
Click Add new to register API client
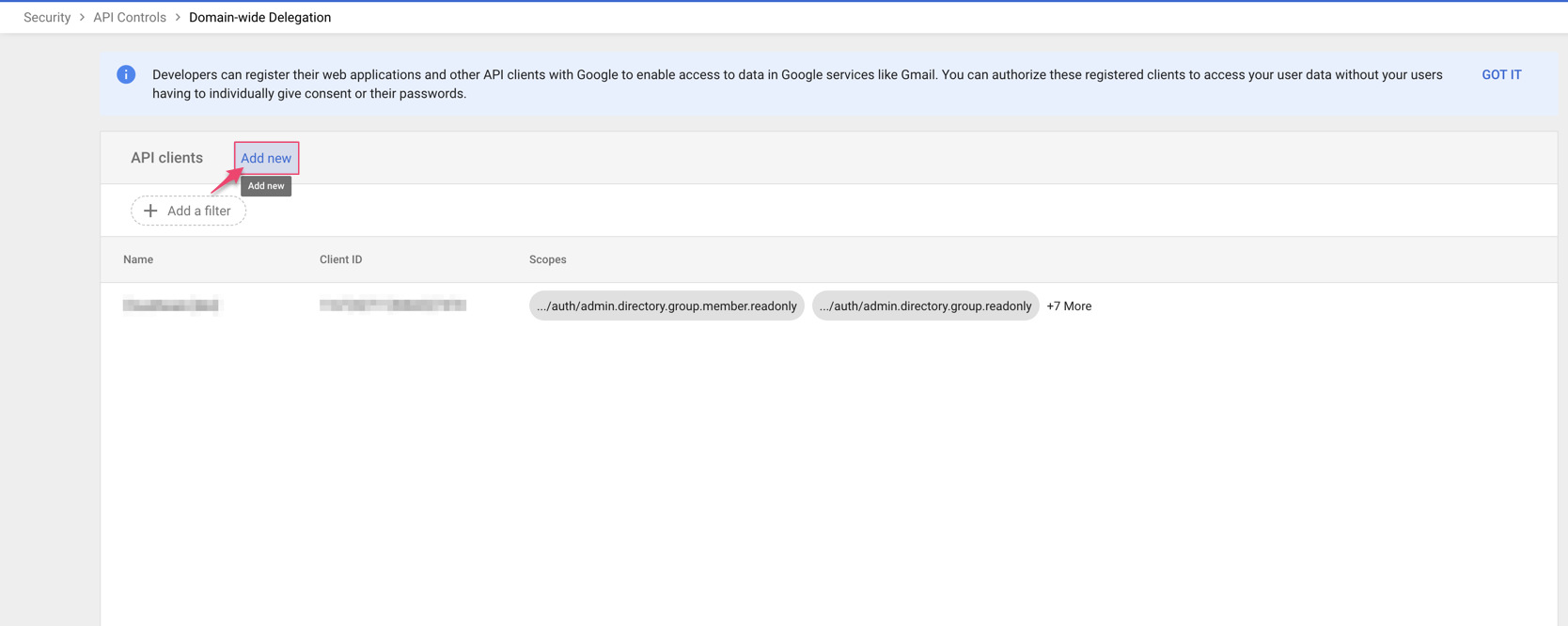click(x=266, y=158)
